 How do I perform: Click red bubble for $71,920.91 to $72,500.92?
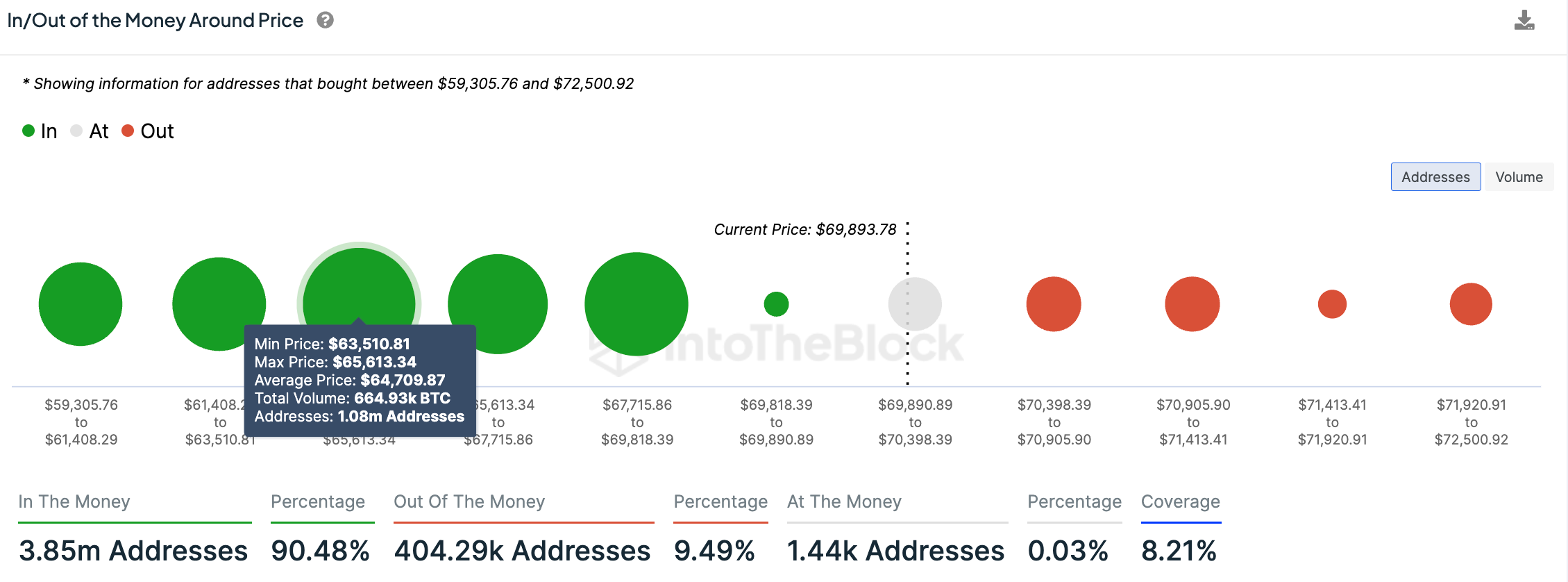(x=1471, y=304)
